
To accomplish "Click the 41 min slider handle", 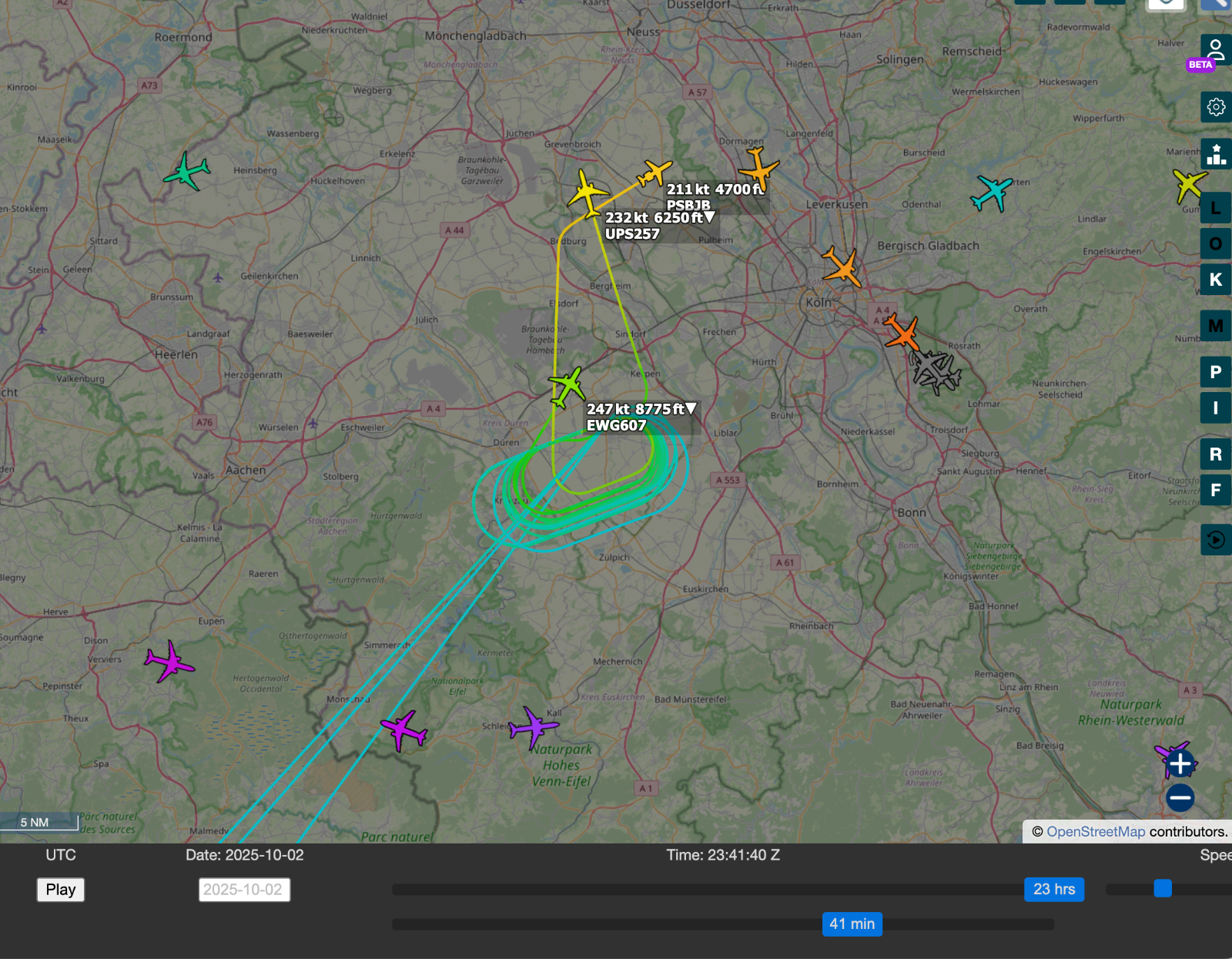I will click(852, 924).
